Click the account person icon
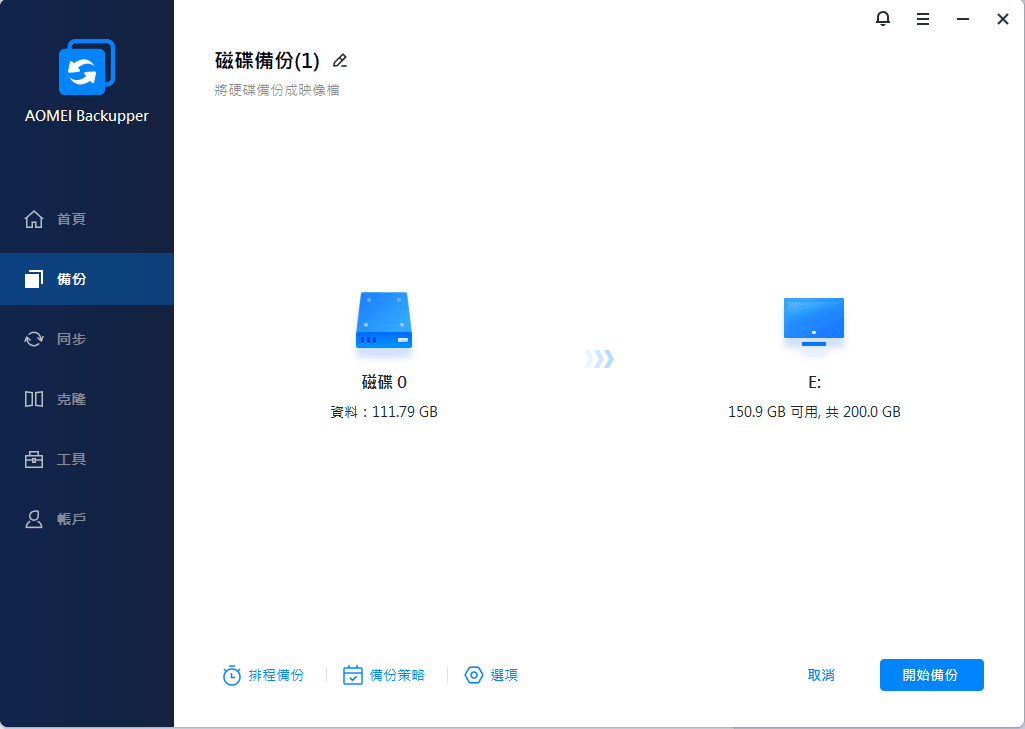The height and width of the screenshot is (729, 1025). (34, 519)
